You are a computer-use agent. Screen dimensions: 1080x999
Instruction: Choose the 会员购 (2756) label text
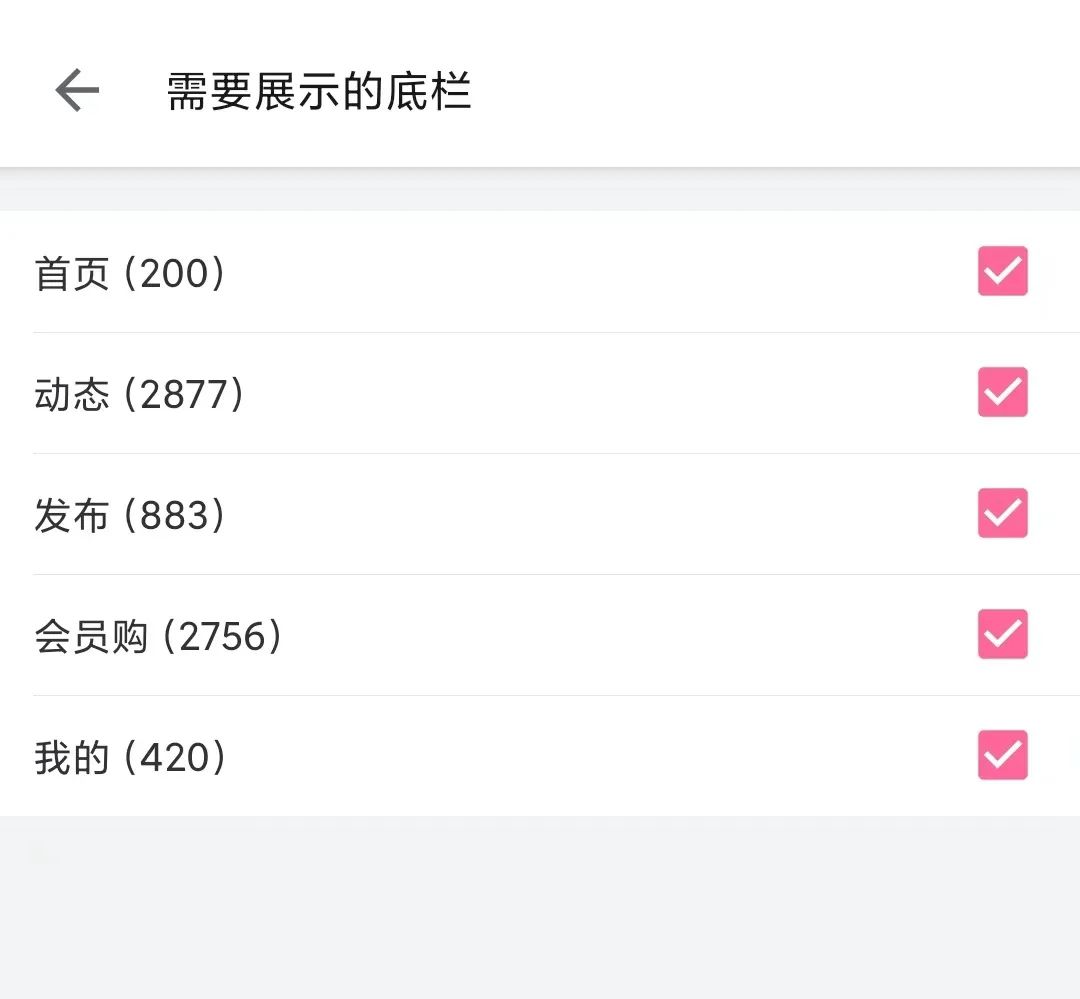[x=158, y=636]
